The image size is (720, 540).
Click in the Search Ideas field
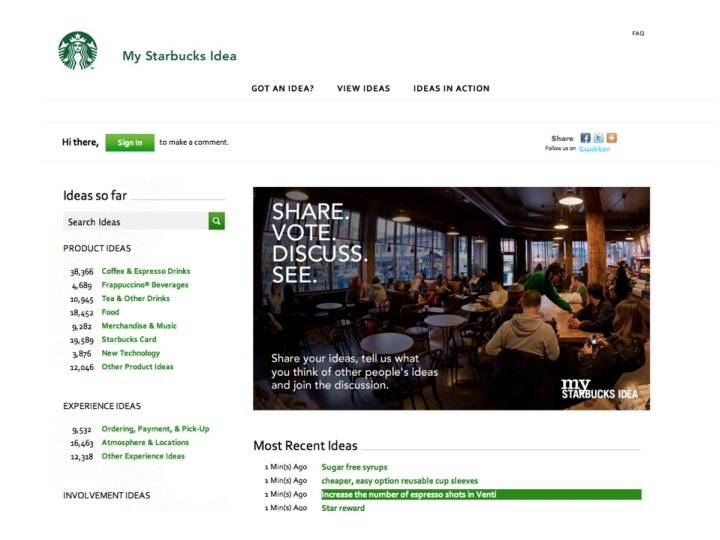point(135,221)
